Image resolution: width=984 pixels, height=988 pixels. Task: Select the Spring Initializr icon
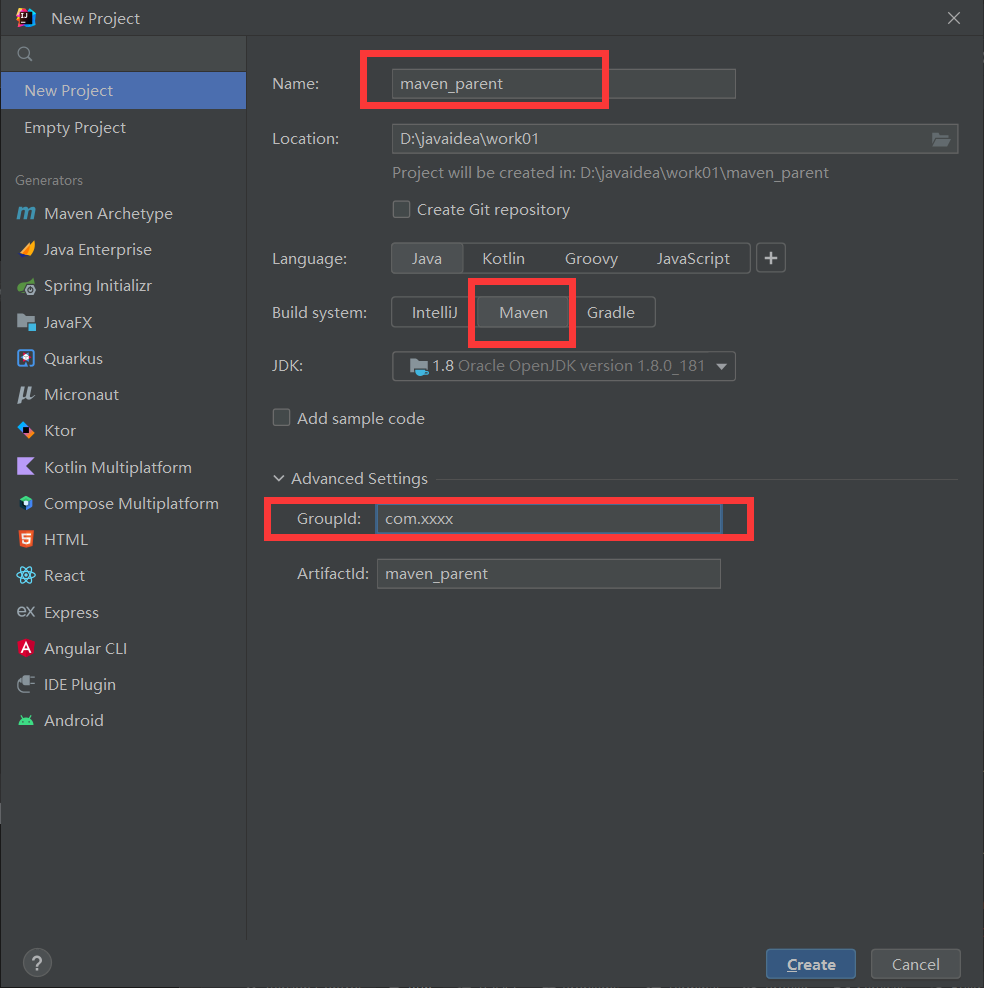[x=26, y=286]
